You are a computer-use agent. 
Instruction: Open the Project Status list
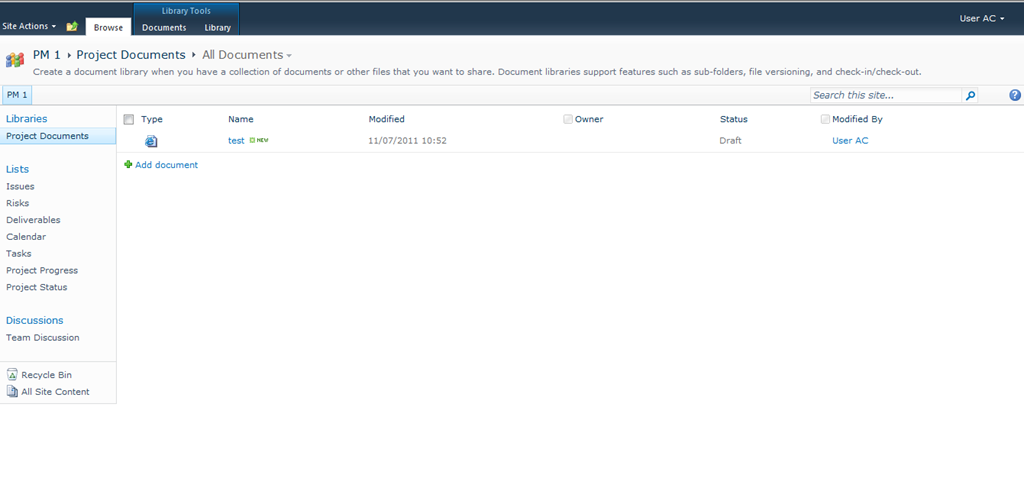pos(36,287)
